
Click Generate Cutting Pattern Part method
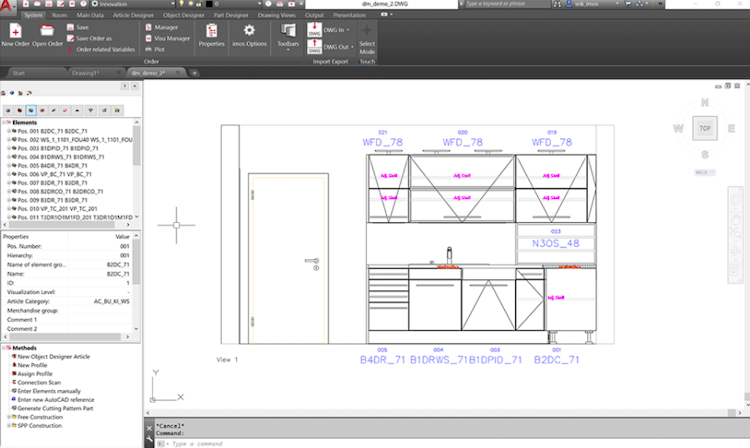point(55,408)
